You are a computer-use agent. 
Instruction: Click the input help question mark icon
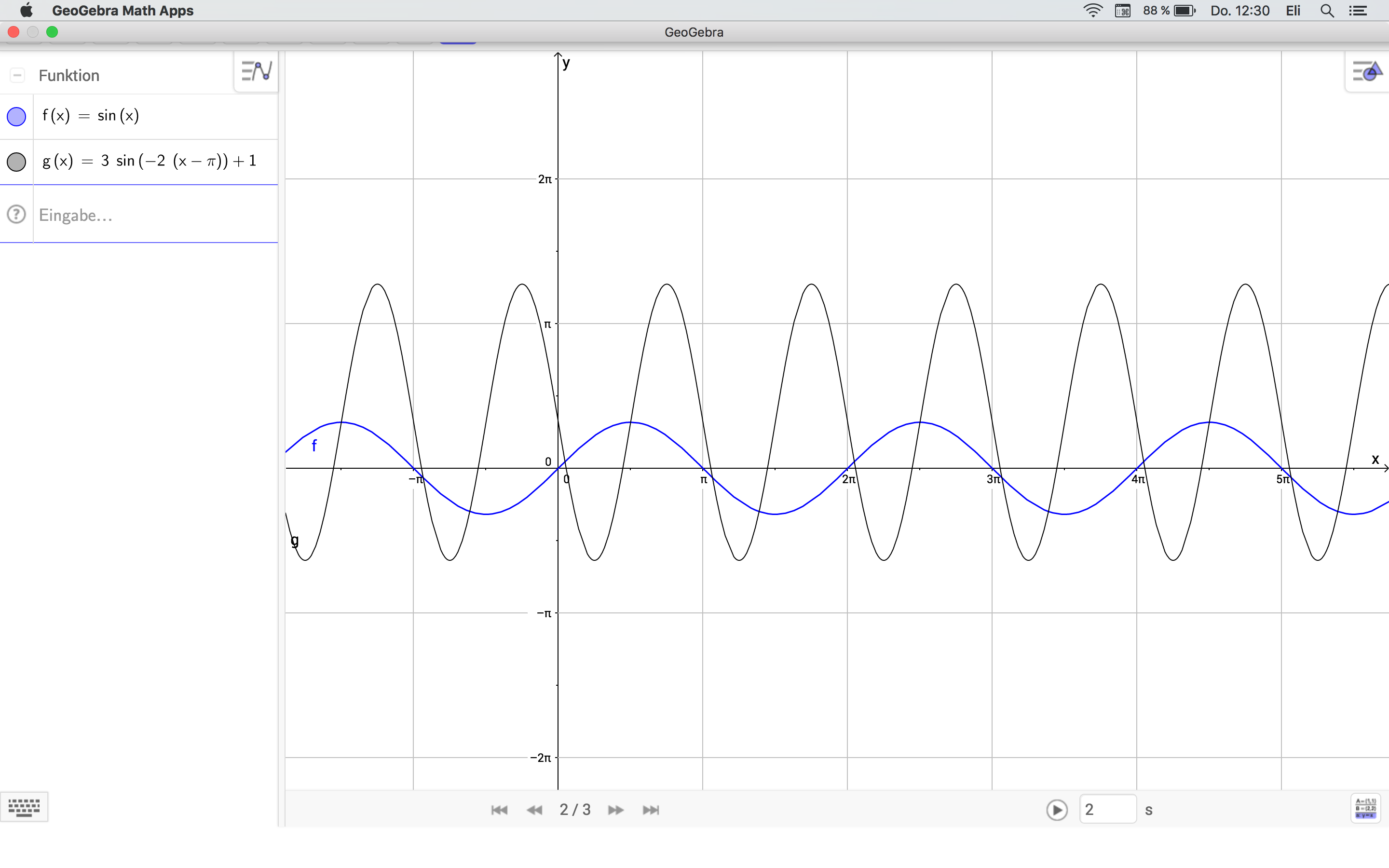17,214
